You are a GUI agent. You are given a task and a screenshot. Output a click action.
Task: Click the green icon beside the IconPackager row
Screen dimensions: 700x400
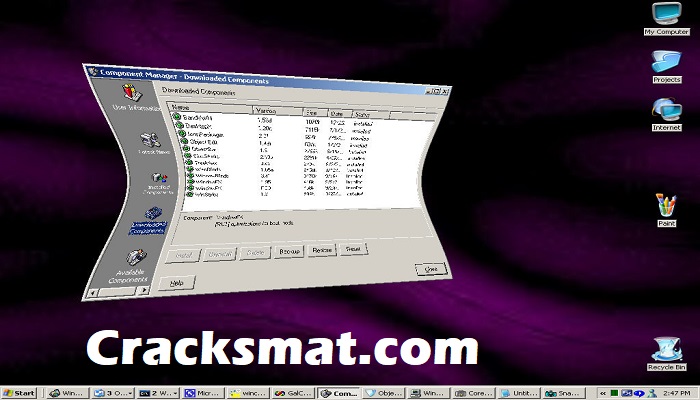pos(182,133)
